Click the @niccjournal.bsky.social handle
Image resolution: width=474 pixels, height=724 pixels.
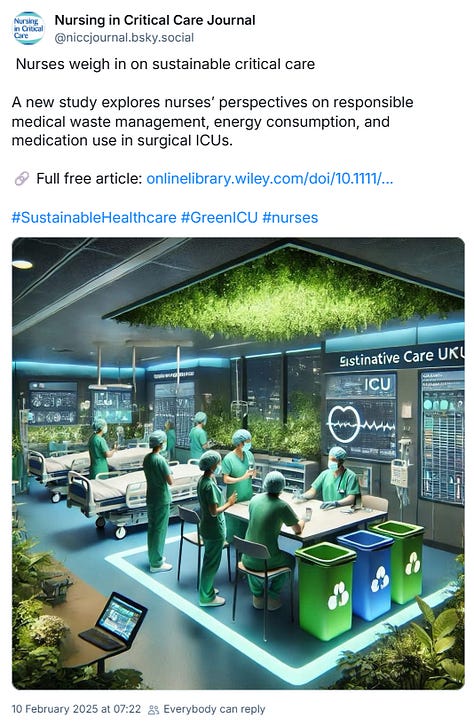click(x=124, y=37)
